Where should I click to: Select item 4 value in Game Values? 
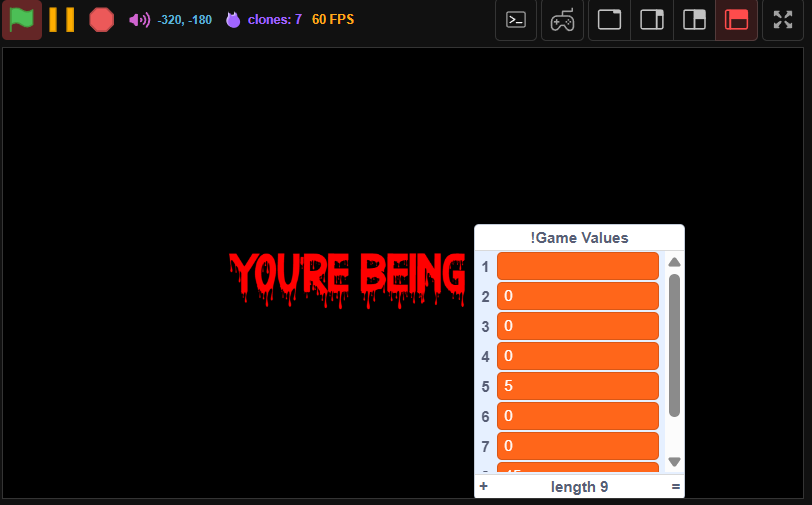[578, 356]
